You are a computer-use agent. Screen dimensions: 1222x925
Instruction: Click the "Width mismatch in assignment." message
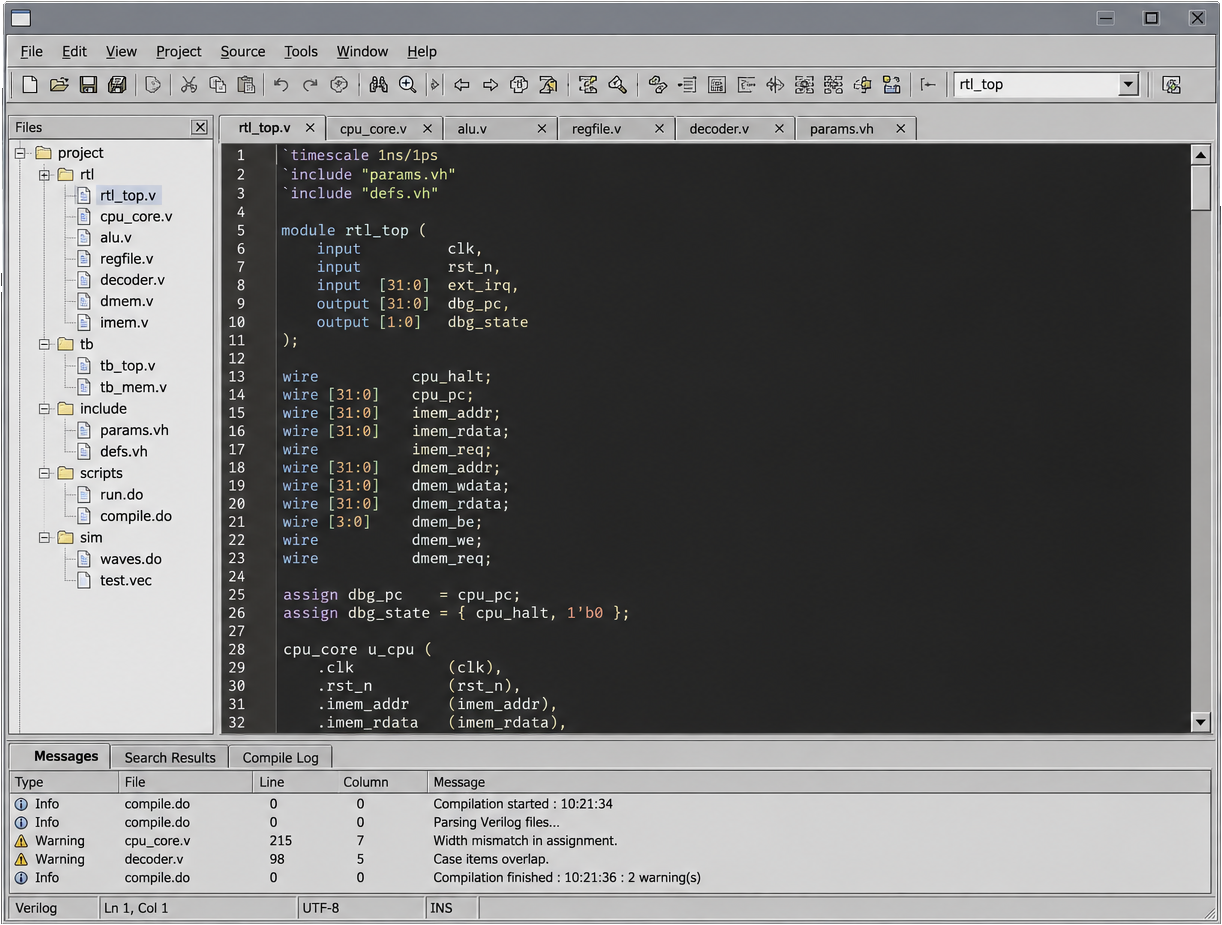coord(525,841)
